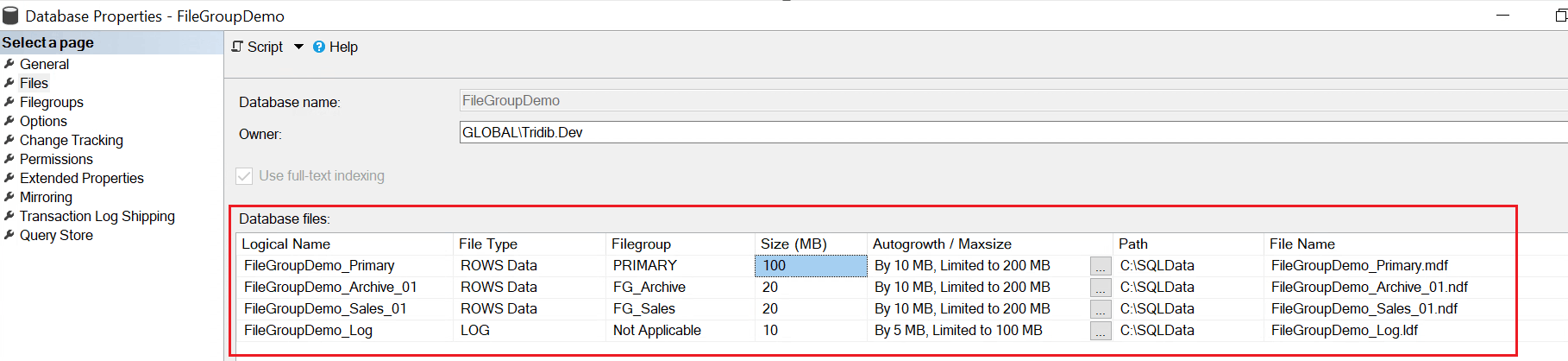
Task: Click the Autogrowth / Maxsize column header
Action: 989,244
